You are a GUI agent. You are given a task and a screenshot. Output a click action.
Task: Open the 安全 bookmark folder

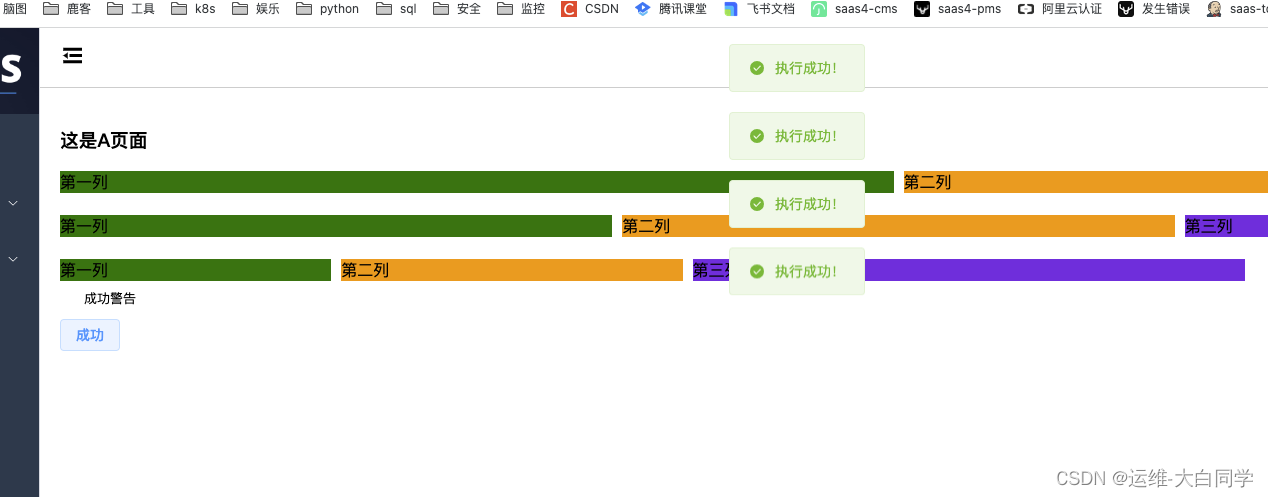point(457,9)
